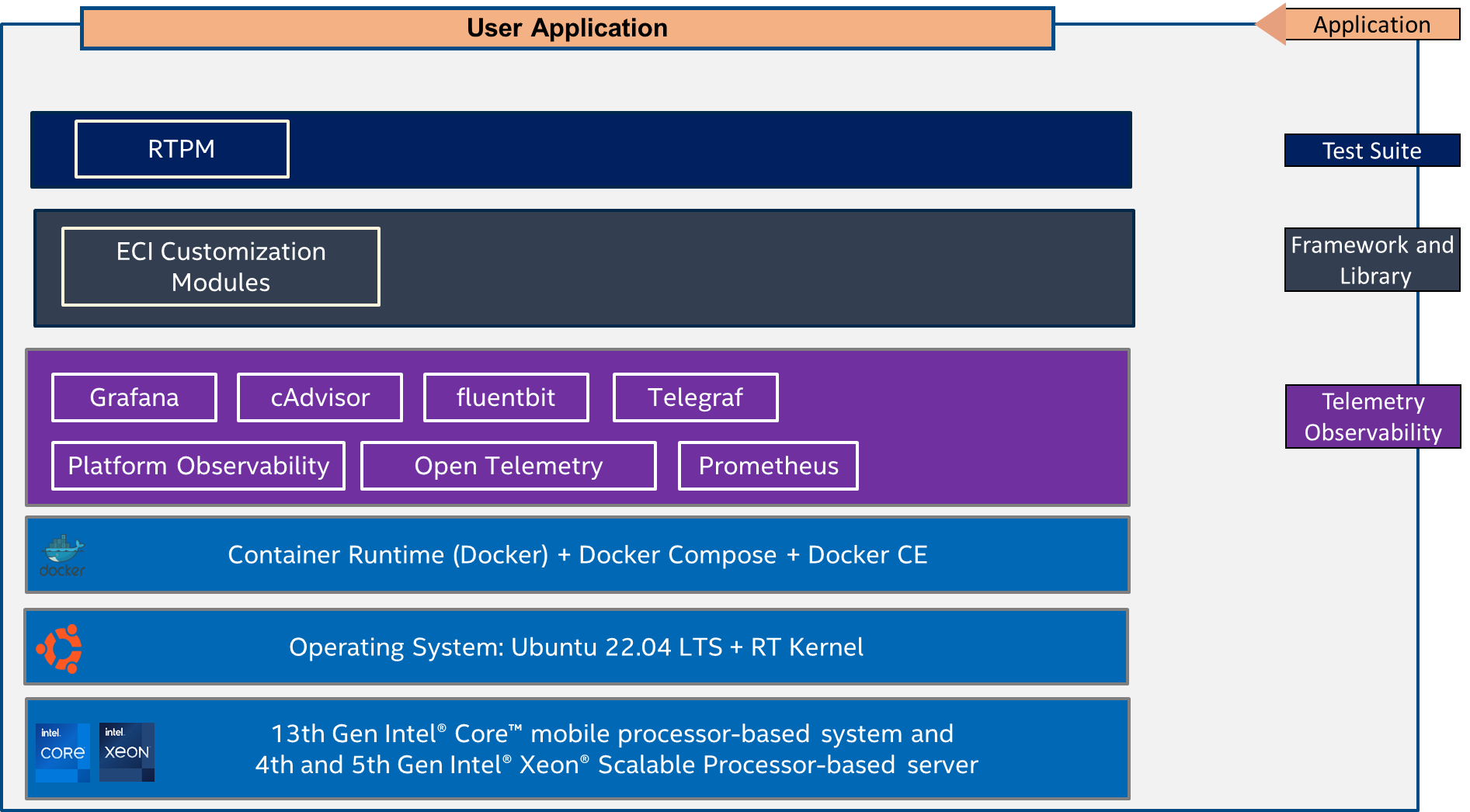Click the 13th Gen Intel Core text line
Image resolution: width=1470 pixels, height=812 pixels.
point(612,734)
